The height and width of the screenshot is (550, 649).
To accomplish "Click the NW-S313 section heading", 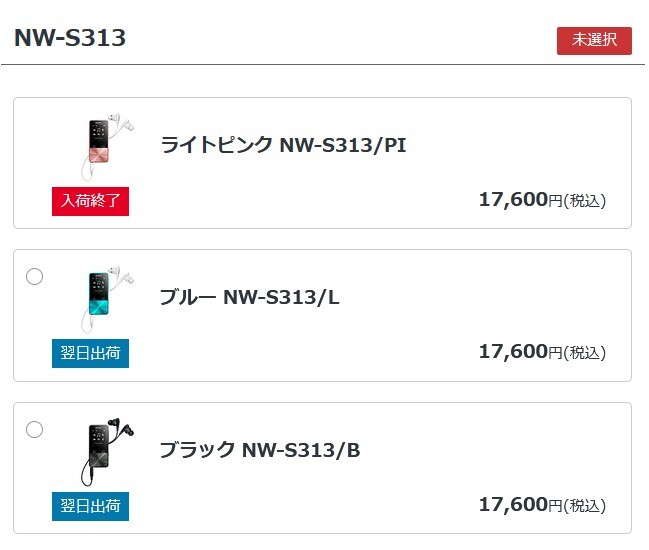I will click(70, 38).
